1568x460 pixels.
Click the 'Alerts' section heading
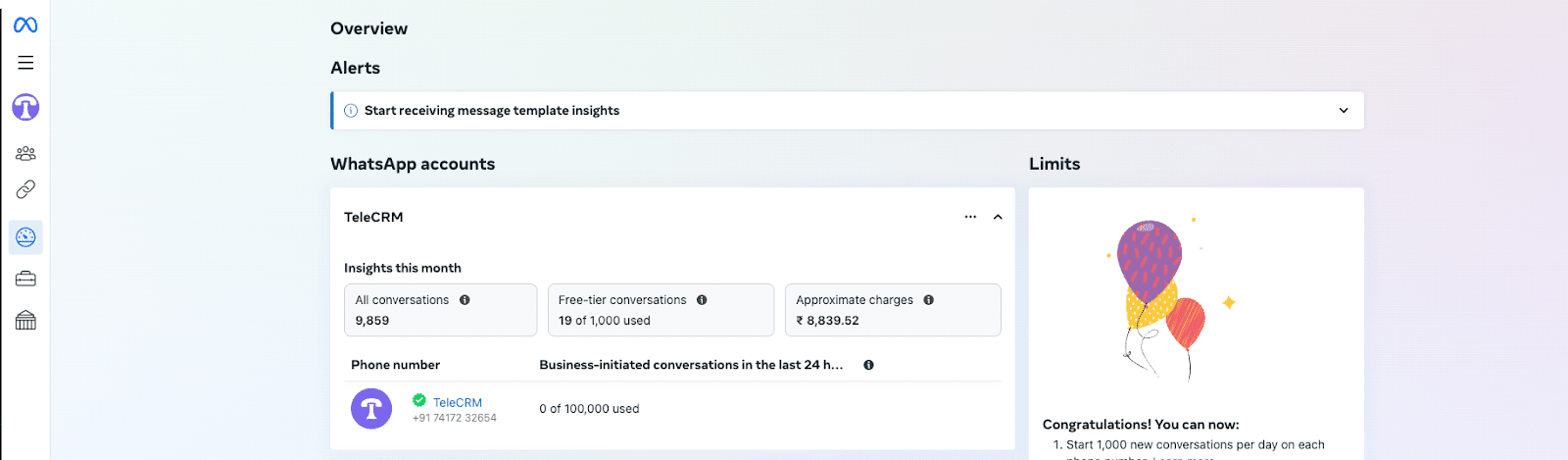click(x=356, y=68)
